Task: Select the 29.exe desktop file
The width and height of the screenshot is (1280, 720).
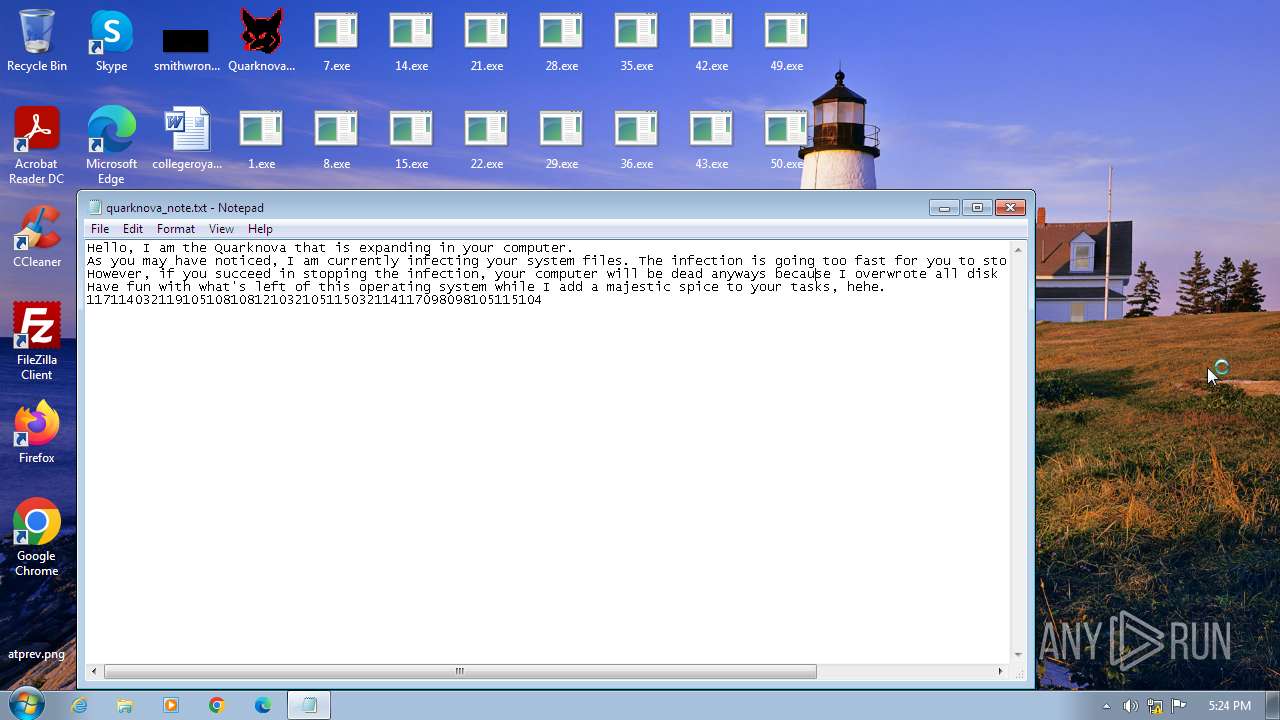Action: tap(561, 138)
